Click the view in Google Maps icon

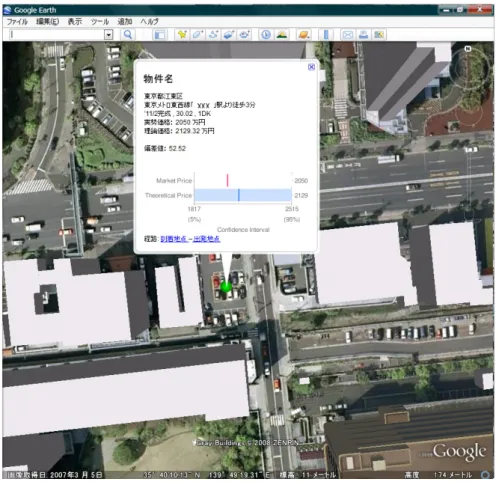coord(379,35)
